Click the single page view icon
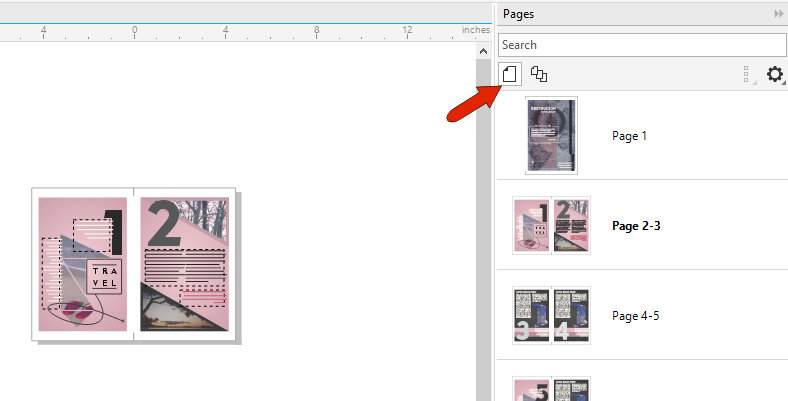 [x=510, y=74]
